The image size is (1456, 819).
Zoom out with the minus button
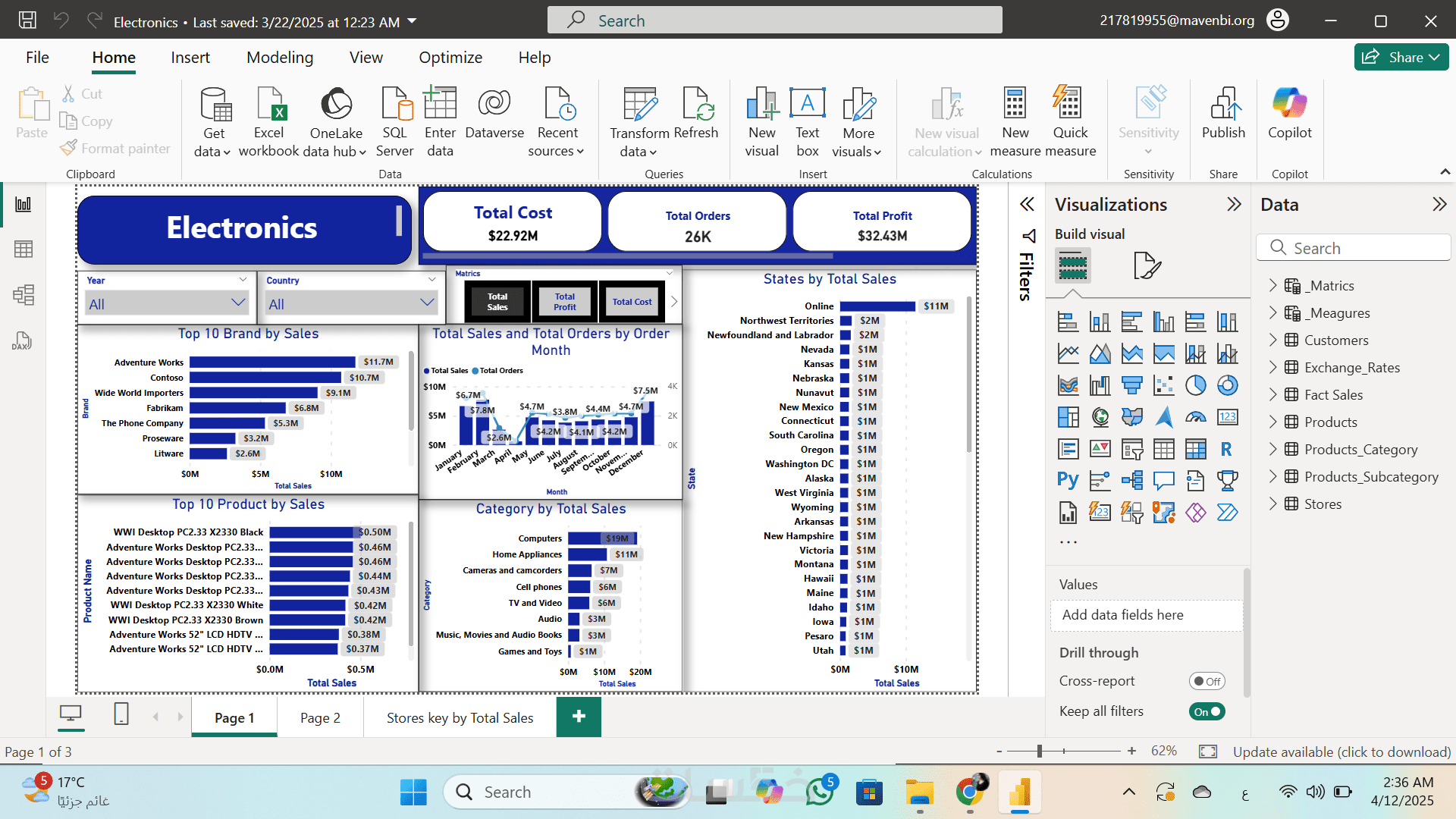(x=999, y=752)
